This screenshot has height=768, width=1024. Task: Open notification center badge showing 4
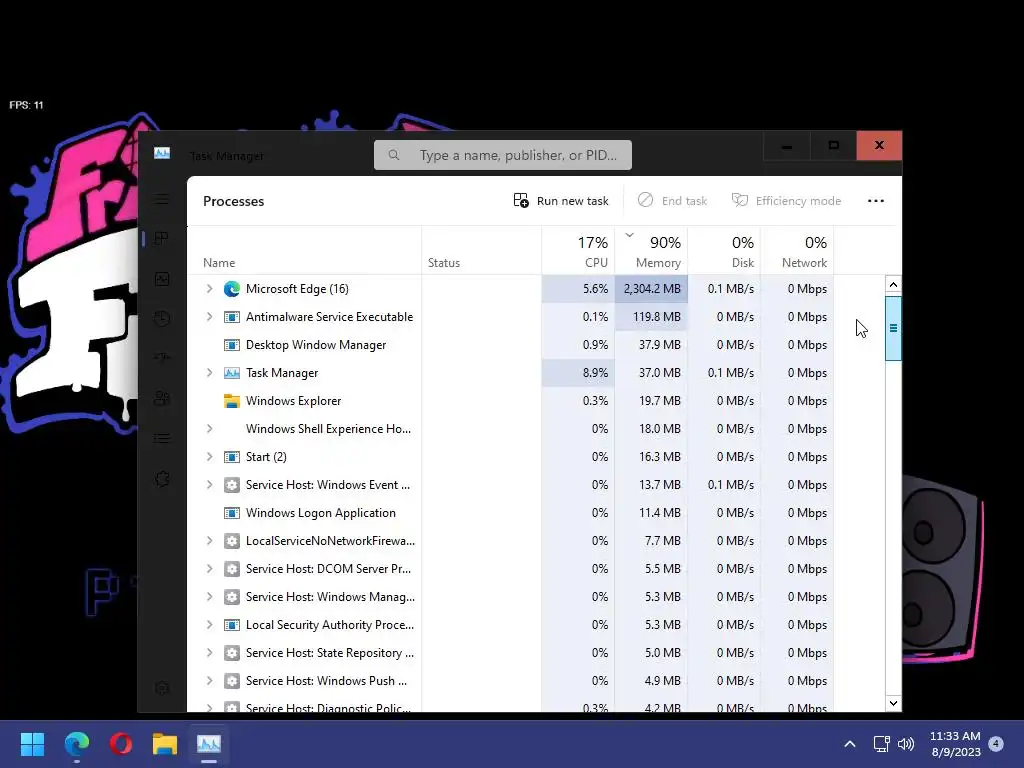click(996, 743)
